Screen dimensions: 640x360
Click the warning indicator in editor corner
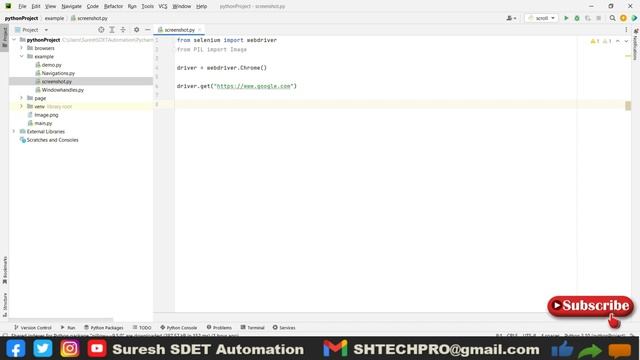pyautogui.click(x=595, y=41)
